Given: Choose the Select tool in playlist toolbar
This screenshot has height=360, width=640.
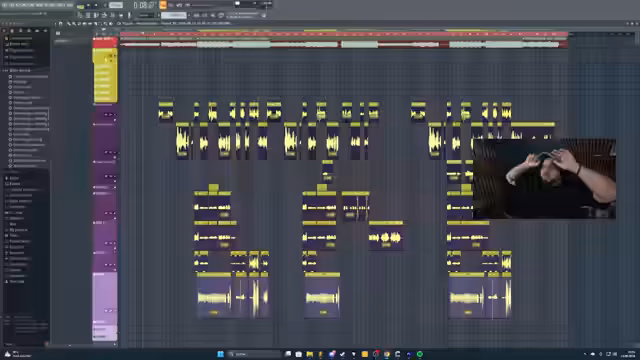Looking at the screenshot, I should (x=100, y=24).
